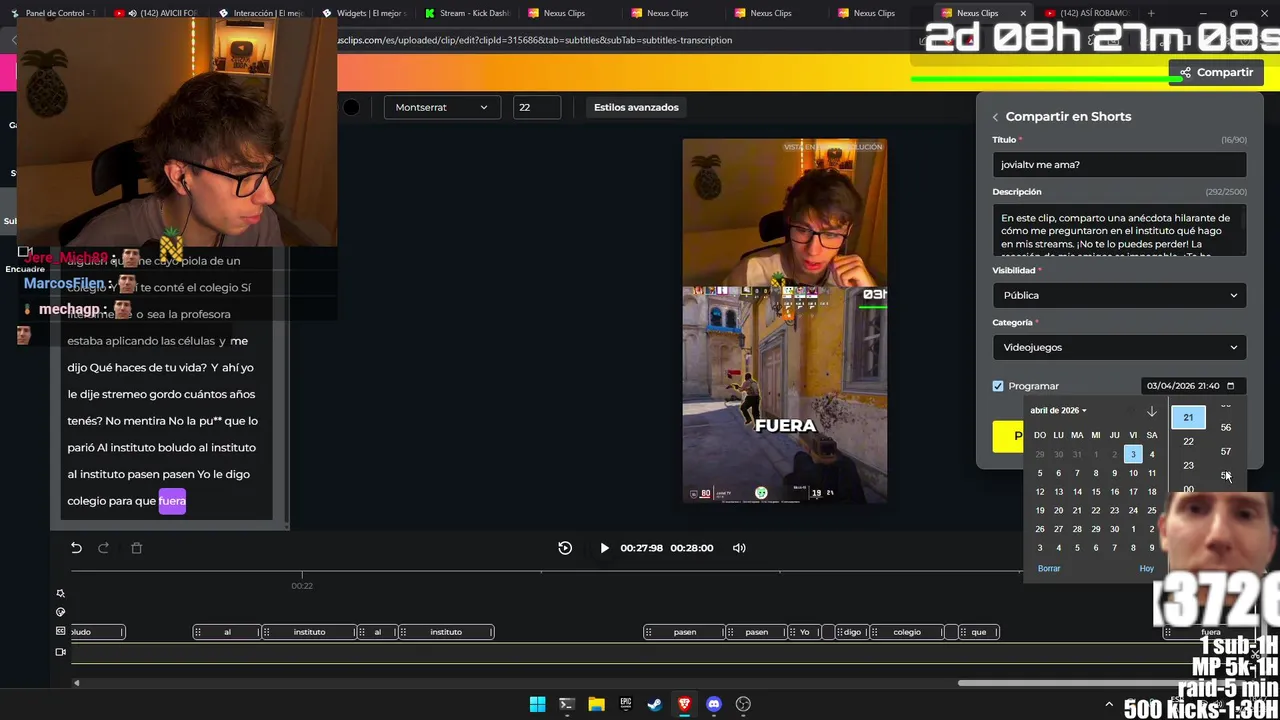The image size is (1280, 720).
Task: Launch Epic Games from the taskbar
Action: pos(626,704)
